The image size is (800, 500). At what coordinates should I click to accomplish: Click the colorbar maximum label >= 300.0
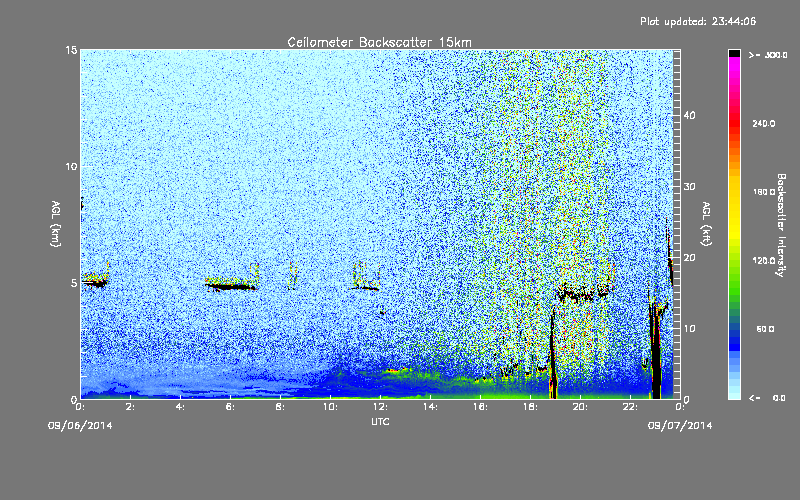(768, 55)
